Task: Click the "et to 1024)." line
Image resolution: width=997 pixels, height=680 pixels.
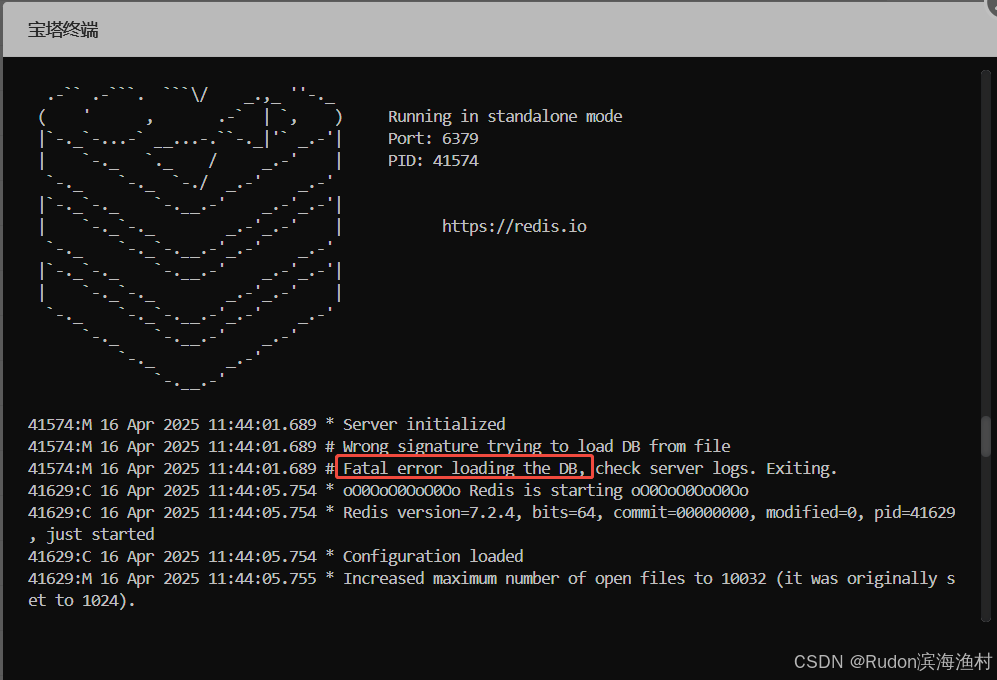Action: (82, 600)
